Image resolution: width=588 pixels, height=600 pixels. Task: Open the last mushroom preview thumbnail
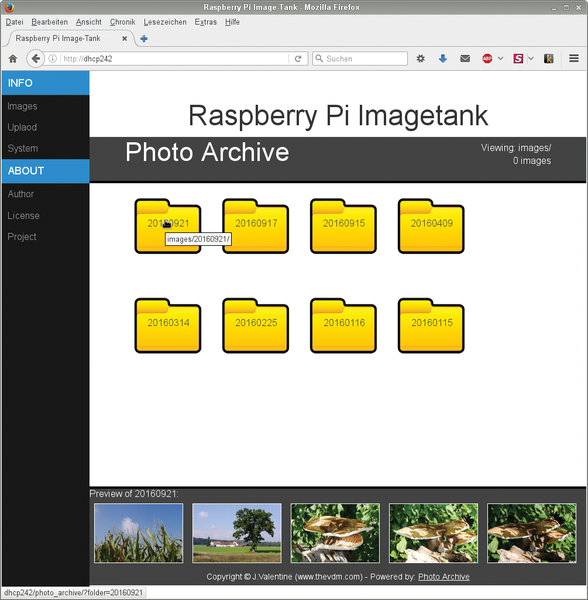click(x=532, y=533)
